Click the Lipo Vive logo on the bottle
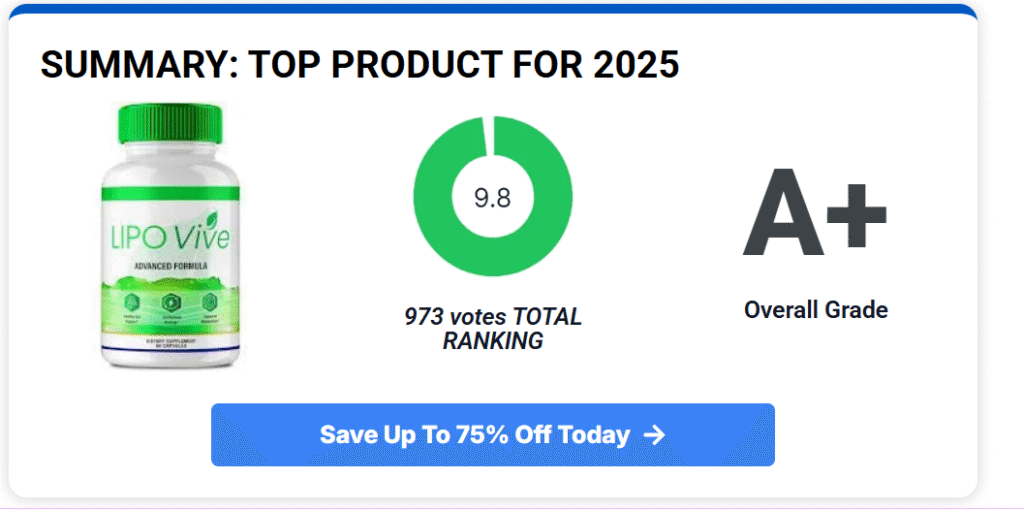The height and width of the screenshot is (510, 1024). (x=168, y=239)
